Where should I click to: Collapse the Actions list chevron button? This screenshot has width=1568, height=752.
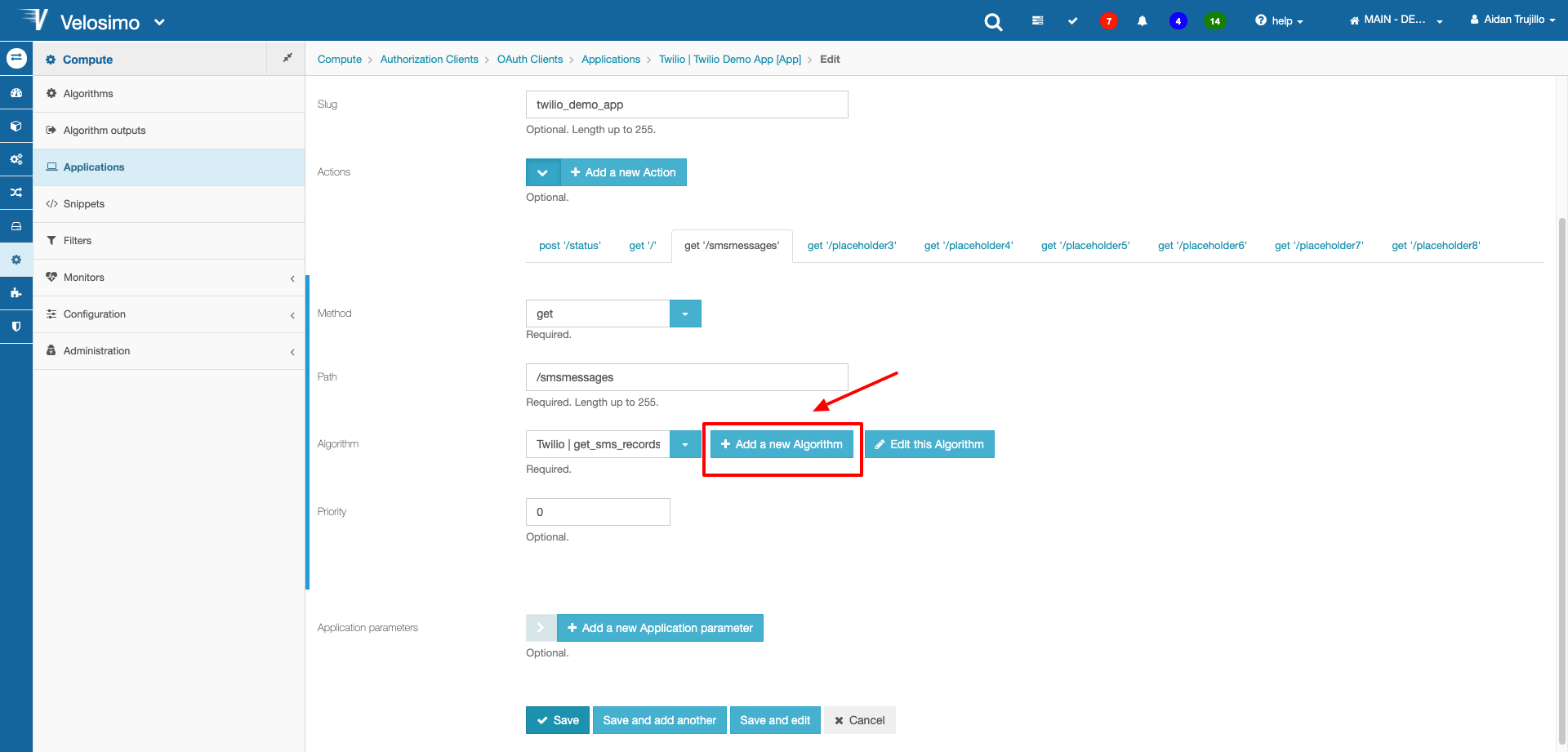point(542,172)
